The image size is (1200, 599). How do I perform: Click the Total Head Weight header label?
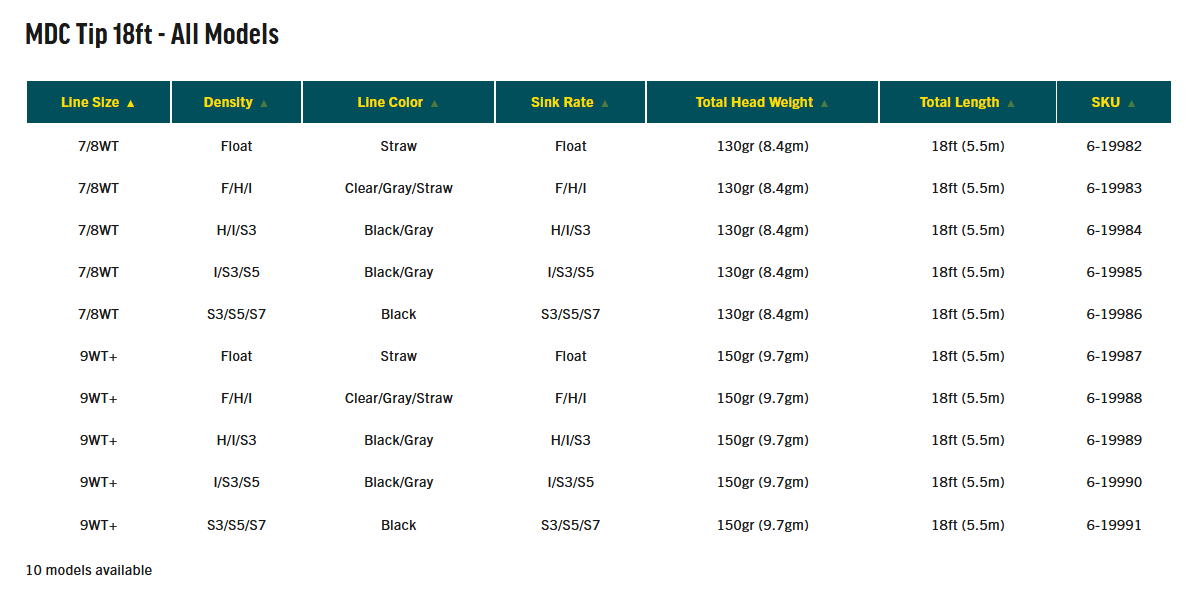(755, 102)
